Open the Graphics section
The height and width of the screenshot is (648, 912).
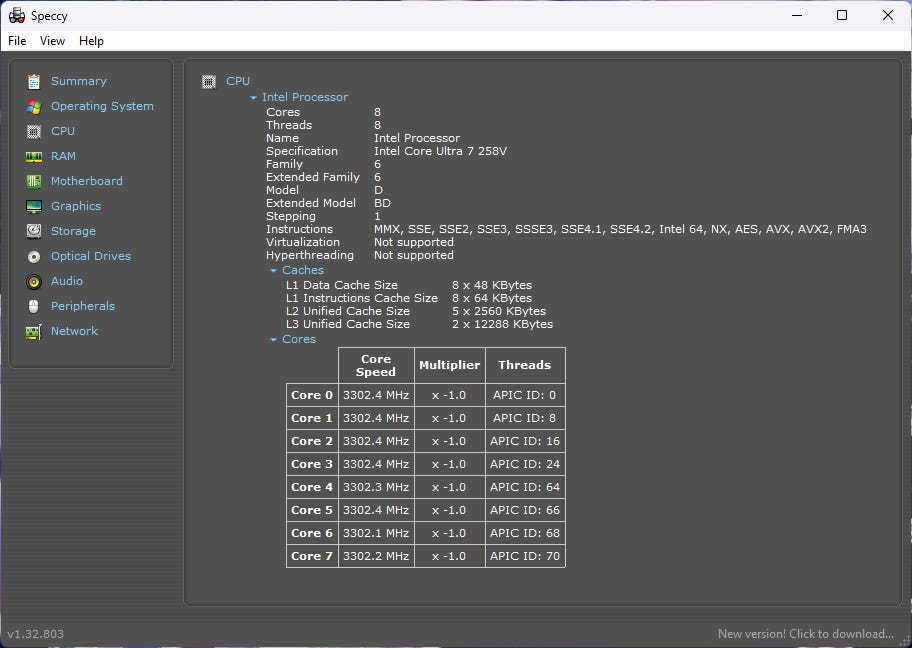(x=76, y=206)
